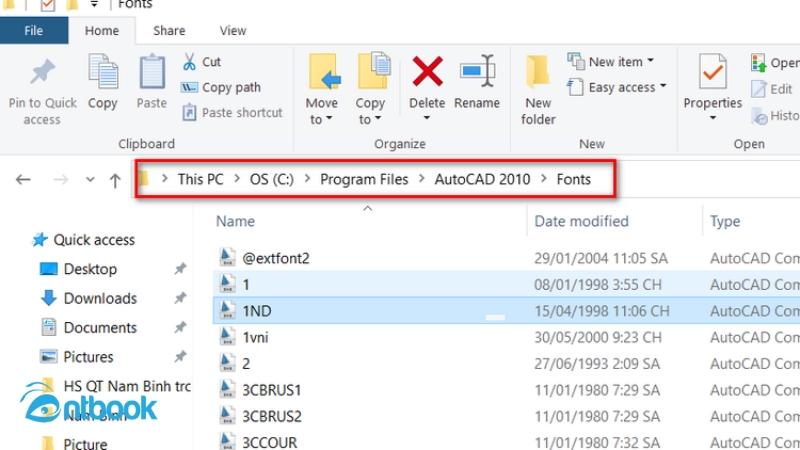Click date 27/06/1993 2:09 SA
Image resolution: width=800 pixels, height=450 pixels.
tap(597, 364)
